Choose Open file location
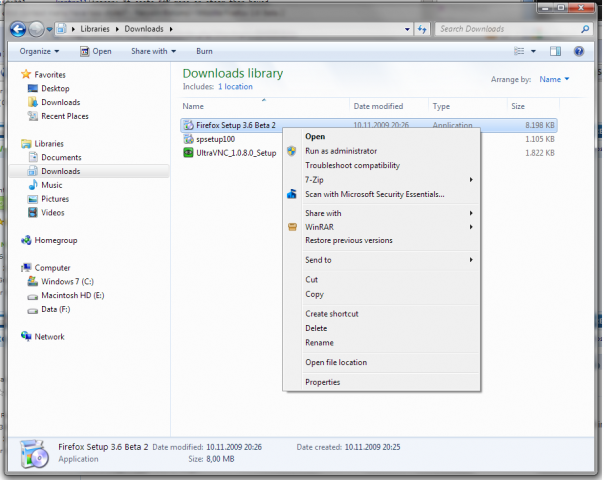604x480 pixels. click(390, 363)
